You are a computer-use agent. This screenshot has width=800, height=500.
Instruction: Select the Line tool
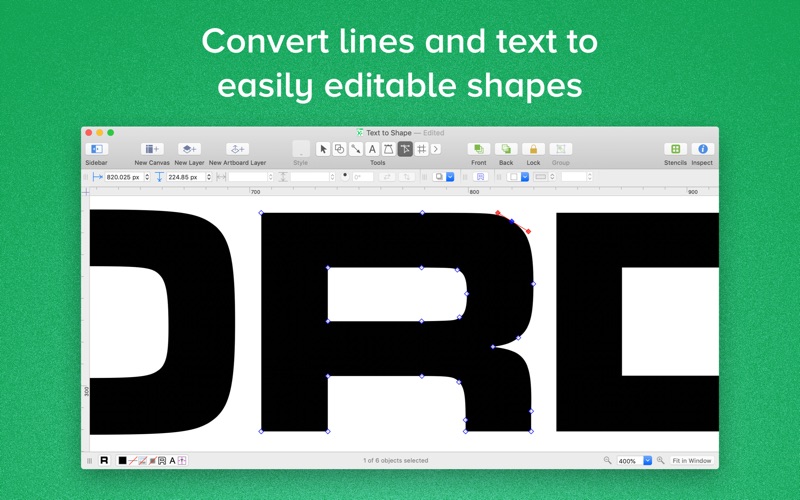click(x=356, y=149)
